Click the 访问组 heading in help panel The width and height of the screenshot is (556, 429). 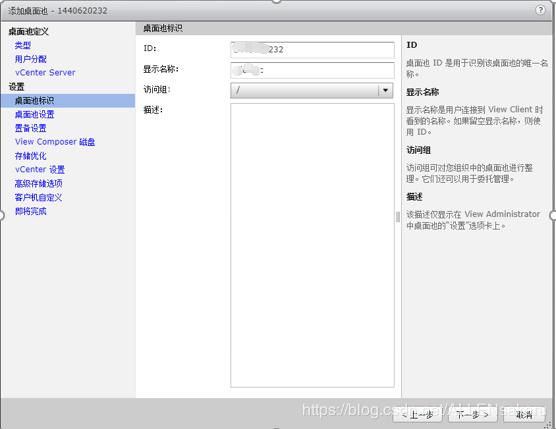pos(418,150)
